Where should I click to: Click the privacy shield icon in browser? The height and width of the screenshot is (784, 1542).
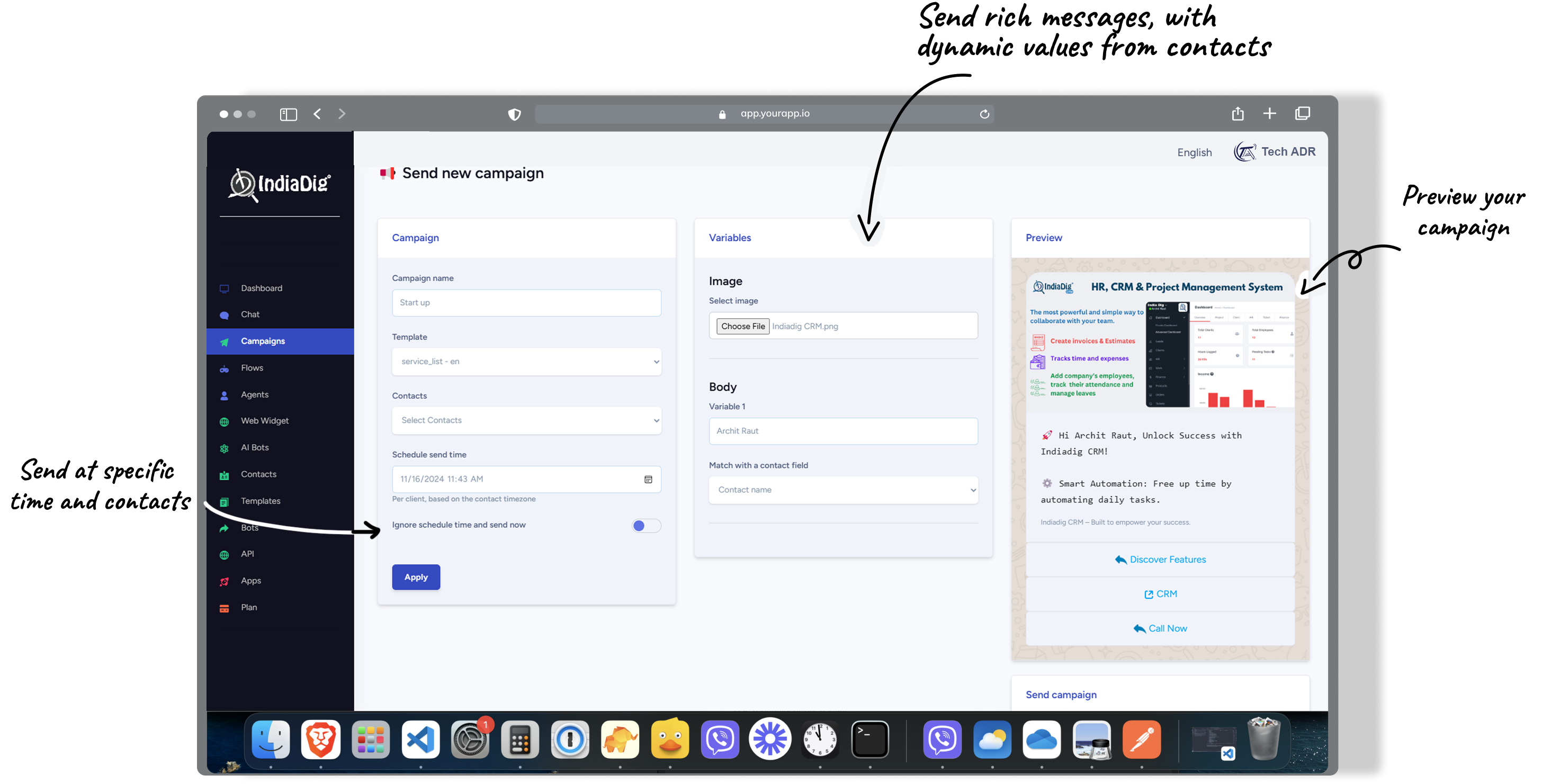(514, 114)
